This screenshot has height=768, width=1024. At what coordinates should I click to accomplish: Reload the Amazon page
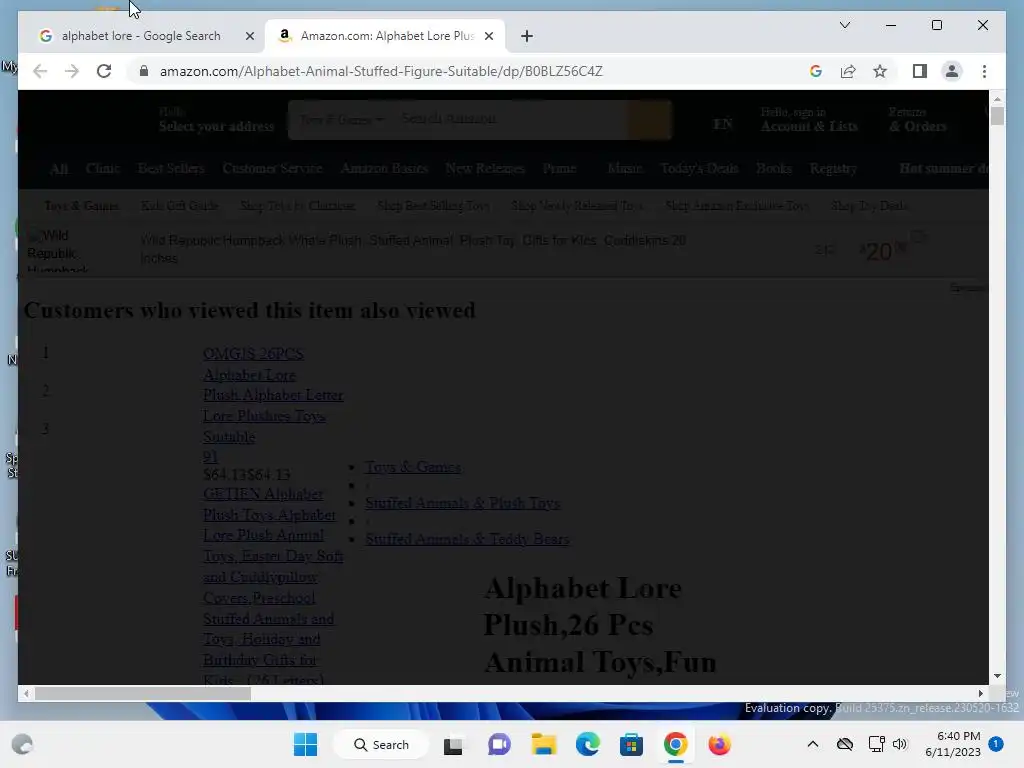click(104, 71)
